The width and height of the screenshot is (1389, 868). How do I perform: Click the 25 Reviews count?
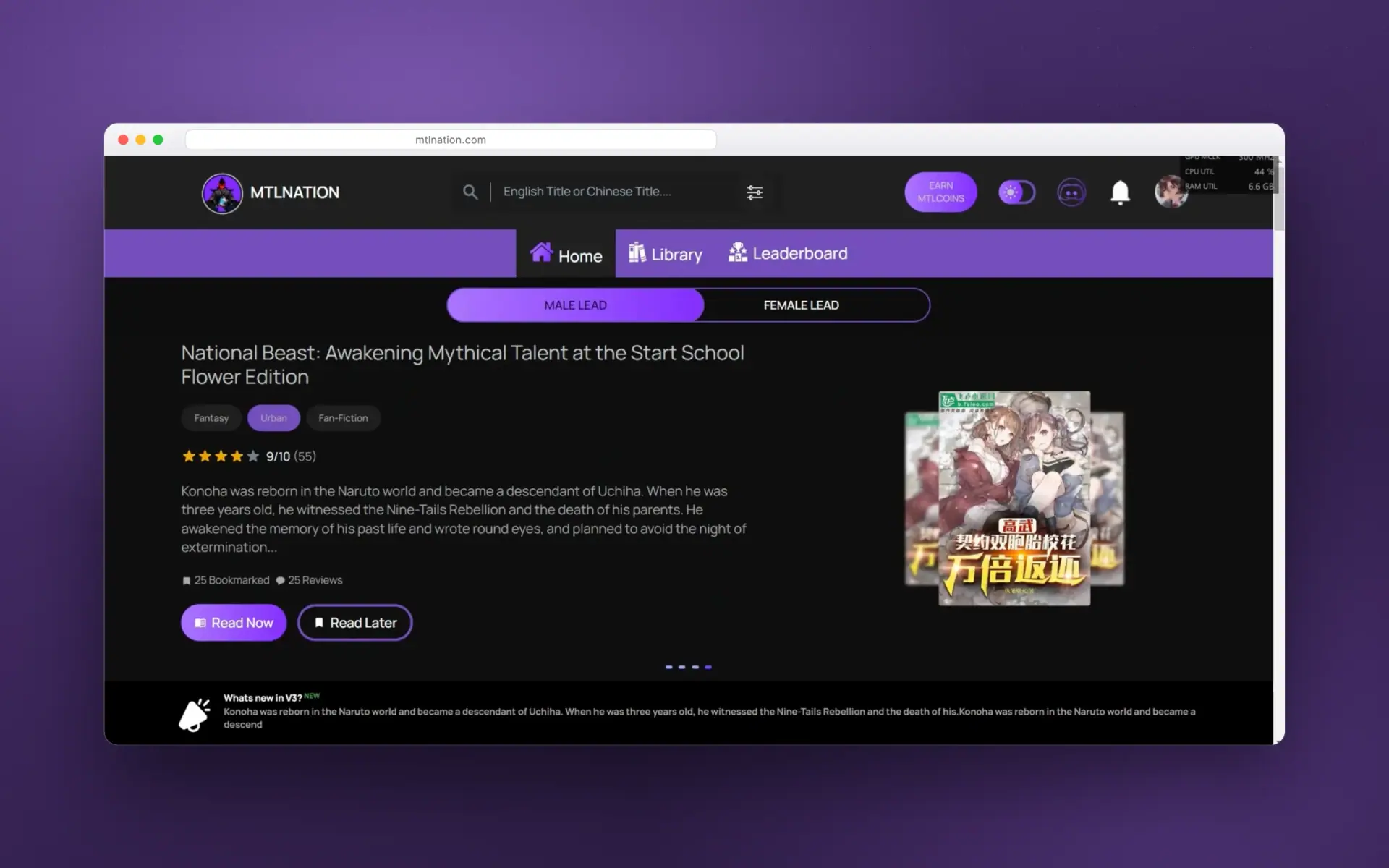coord(309,580)
